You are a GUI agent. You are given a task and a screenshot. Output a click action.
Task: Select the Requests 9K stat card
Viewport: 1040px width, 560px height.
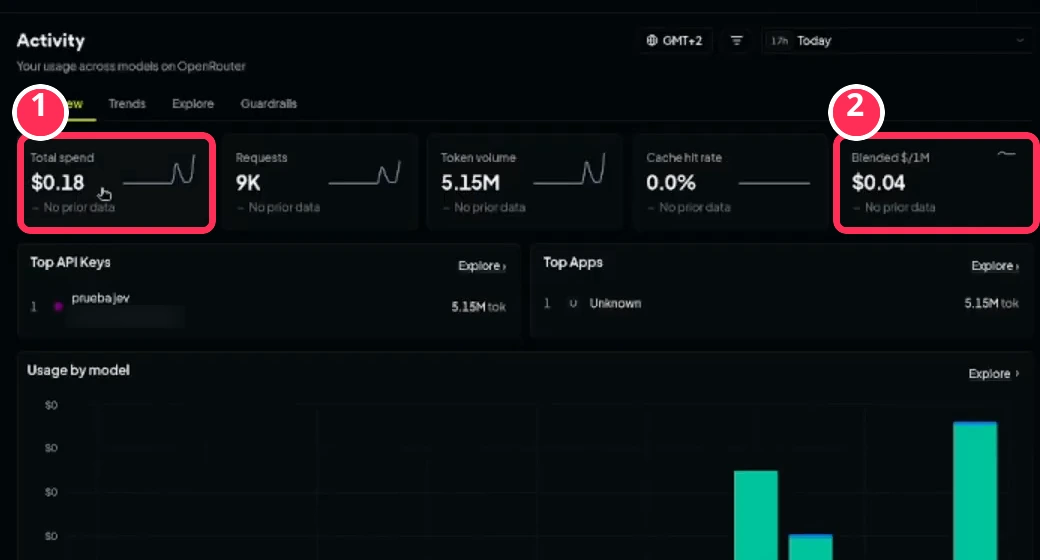(320, 182)
